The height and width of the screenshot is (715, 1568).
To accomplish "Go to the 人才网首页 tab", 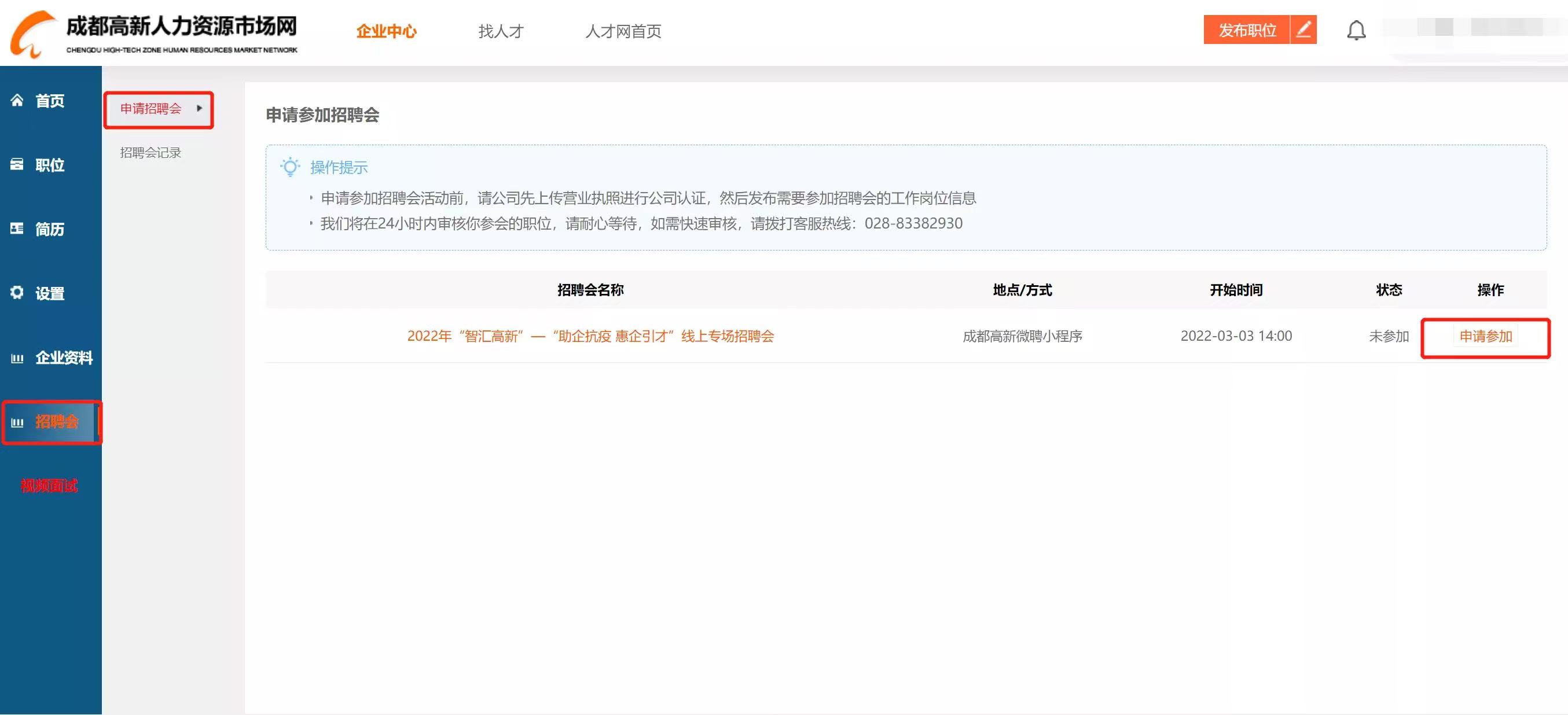I will tap(623, 31).
